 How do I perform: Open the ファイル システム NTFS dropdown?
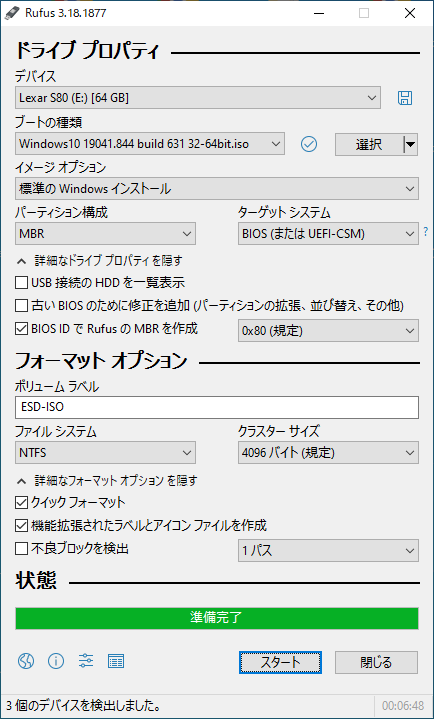tap(106, 453)
